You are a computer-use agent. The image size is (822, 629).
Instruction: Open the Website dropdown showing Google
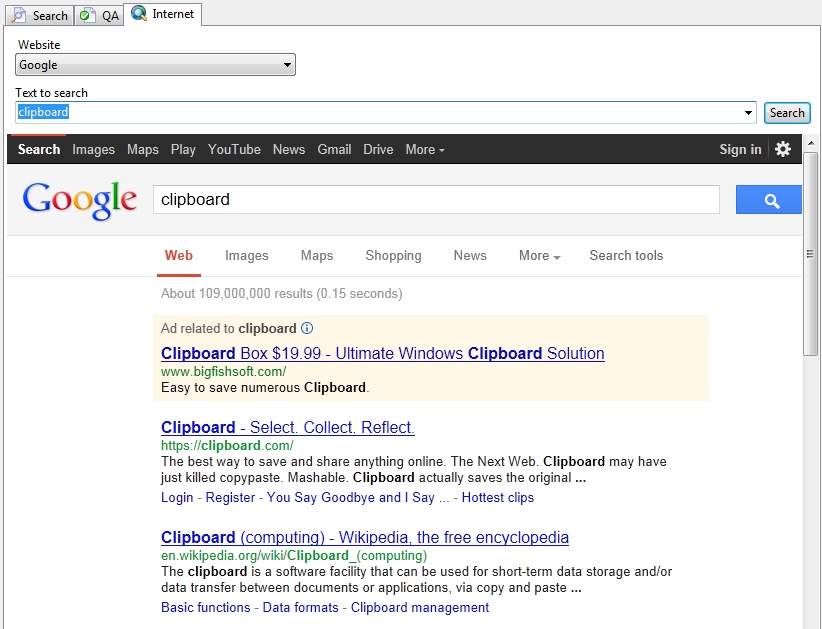(x=155, y=64)
